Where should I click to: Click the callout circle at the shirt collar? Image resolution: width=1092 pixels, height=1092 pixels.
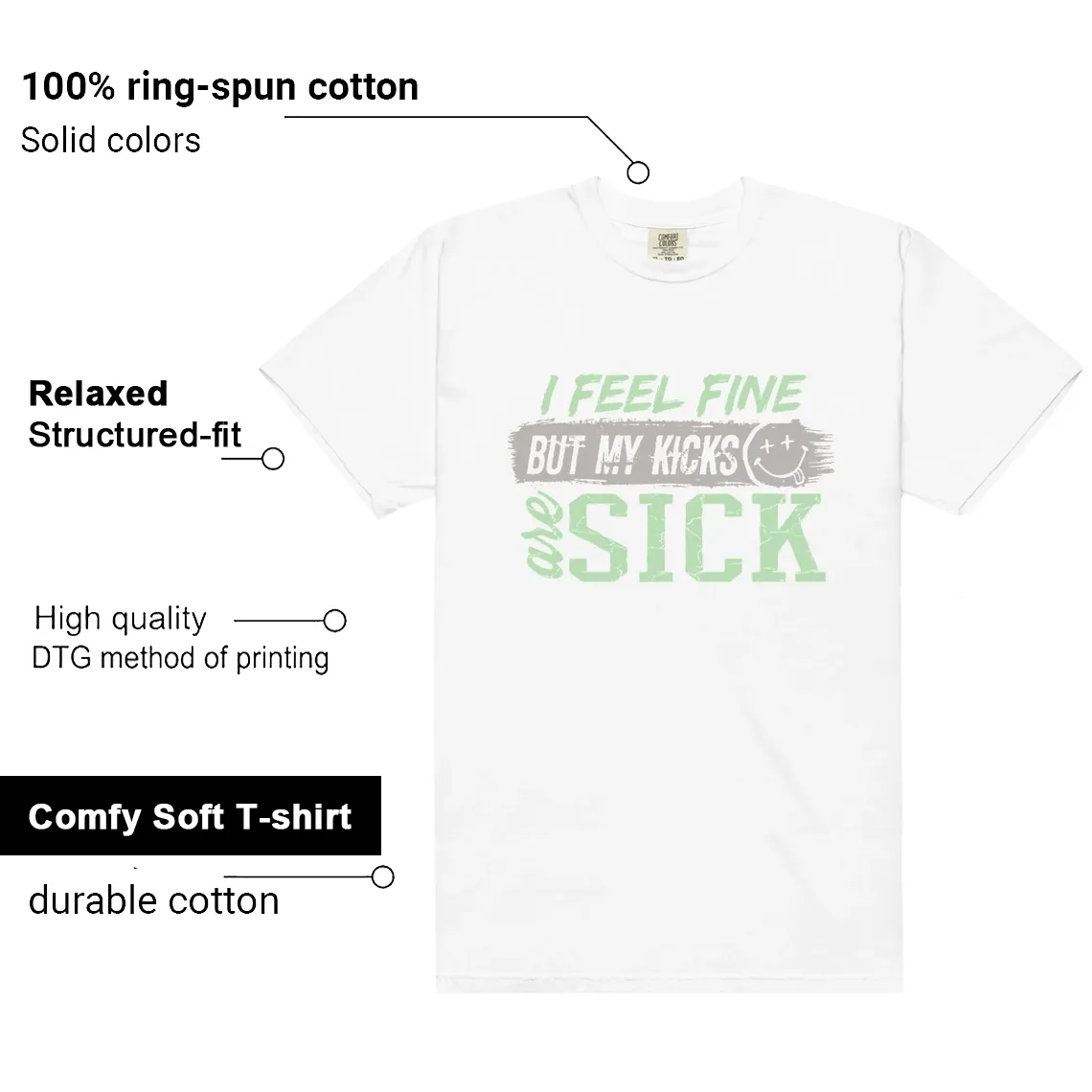pyautogui.click(x=638, y=172)
